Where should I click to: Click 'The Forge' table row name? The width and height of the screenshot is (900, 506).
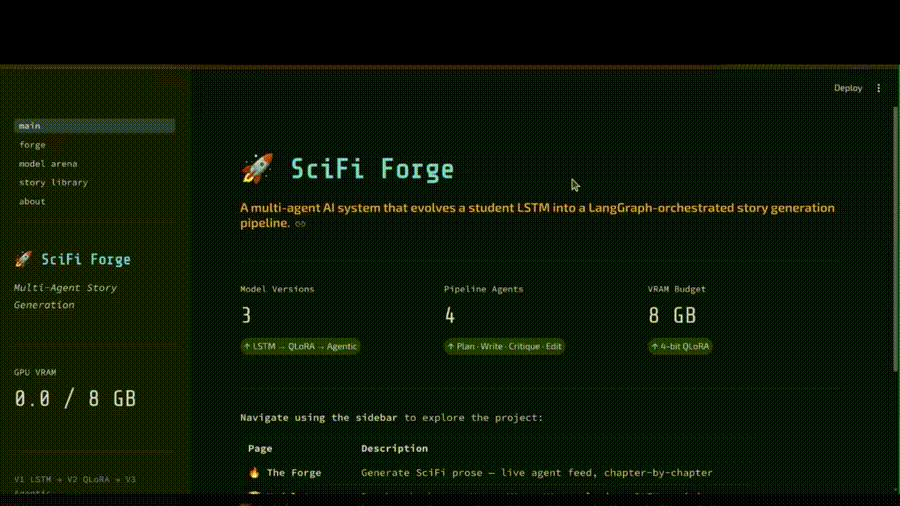click(x=294, y=473)
